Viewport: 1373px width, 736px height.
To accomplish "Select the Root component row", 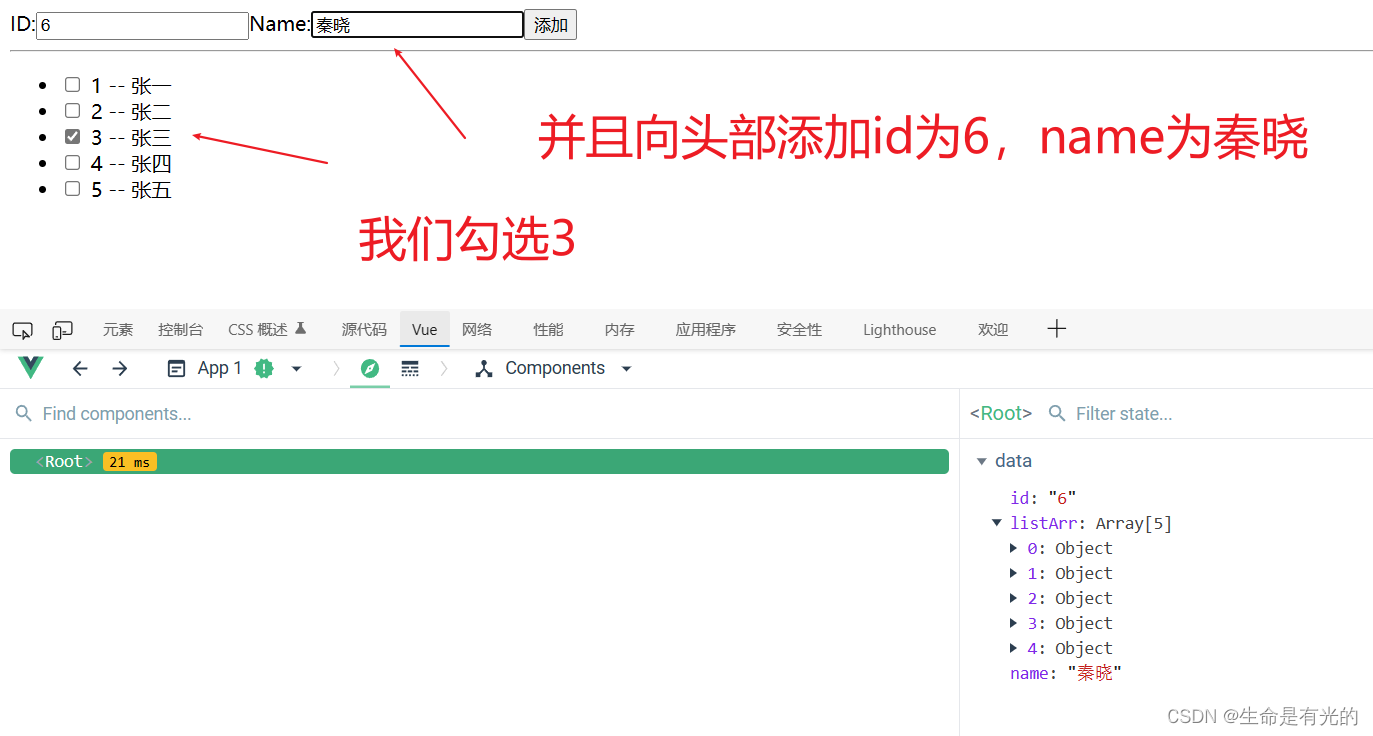I will [479, 462].
